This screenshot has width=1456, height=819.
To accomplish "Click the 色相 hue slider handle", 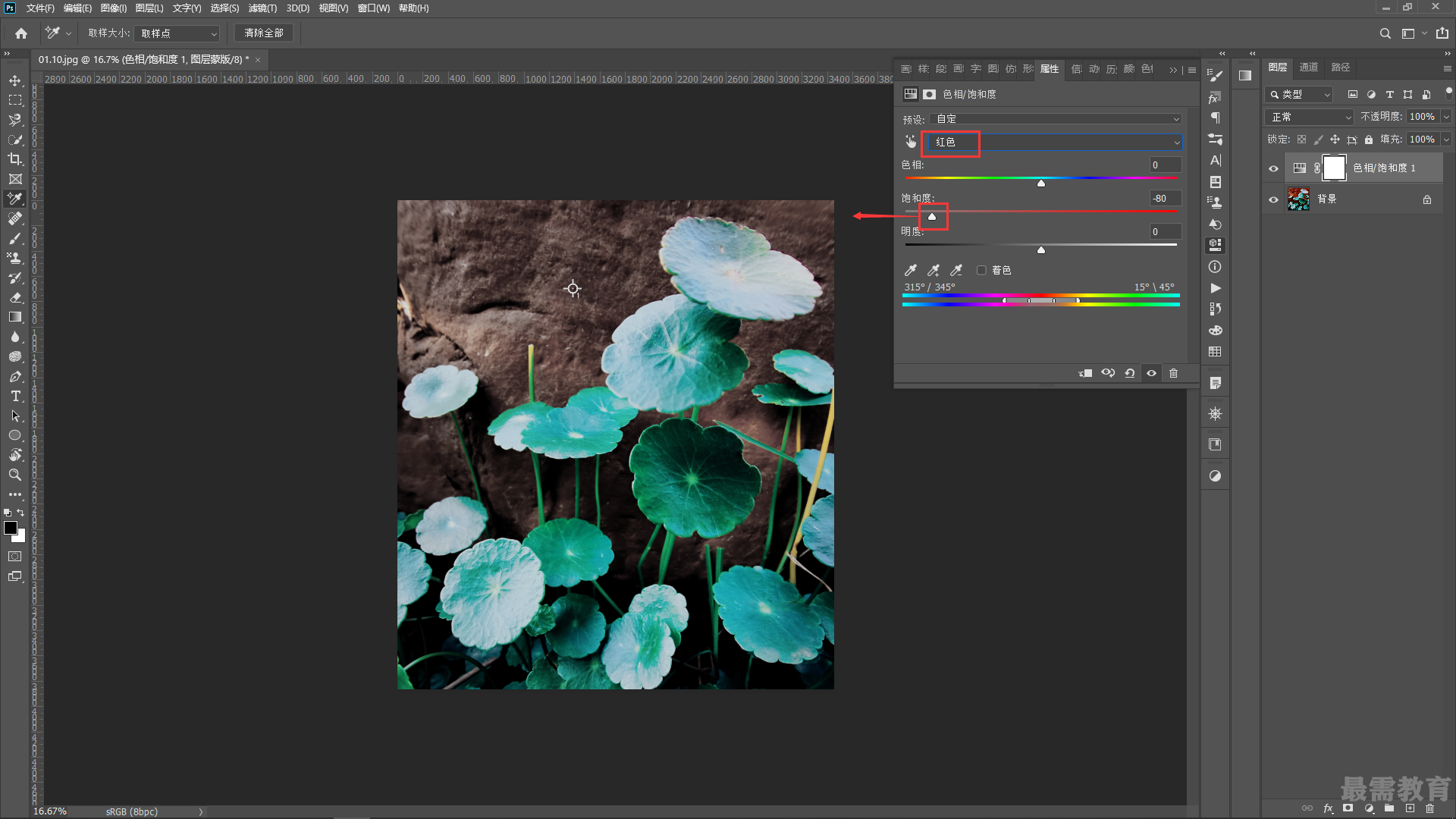I will click(1041, 184).
